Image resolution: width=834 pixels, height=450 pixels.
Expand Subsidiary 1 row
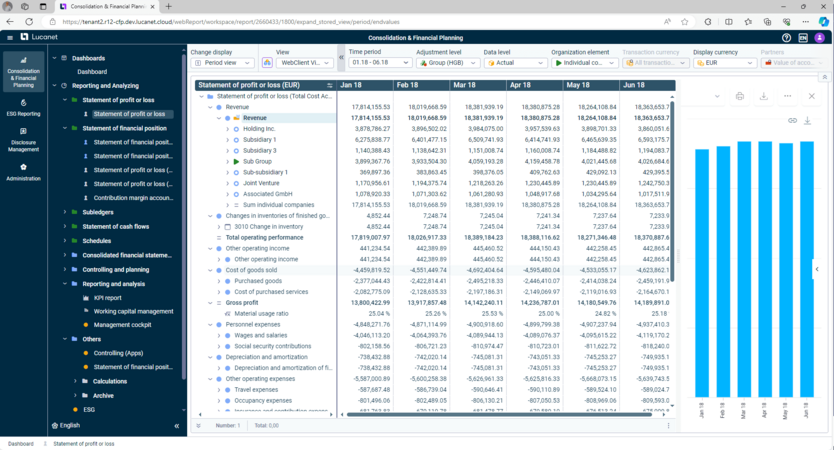(228, 140)
